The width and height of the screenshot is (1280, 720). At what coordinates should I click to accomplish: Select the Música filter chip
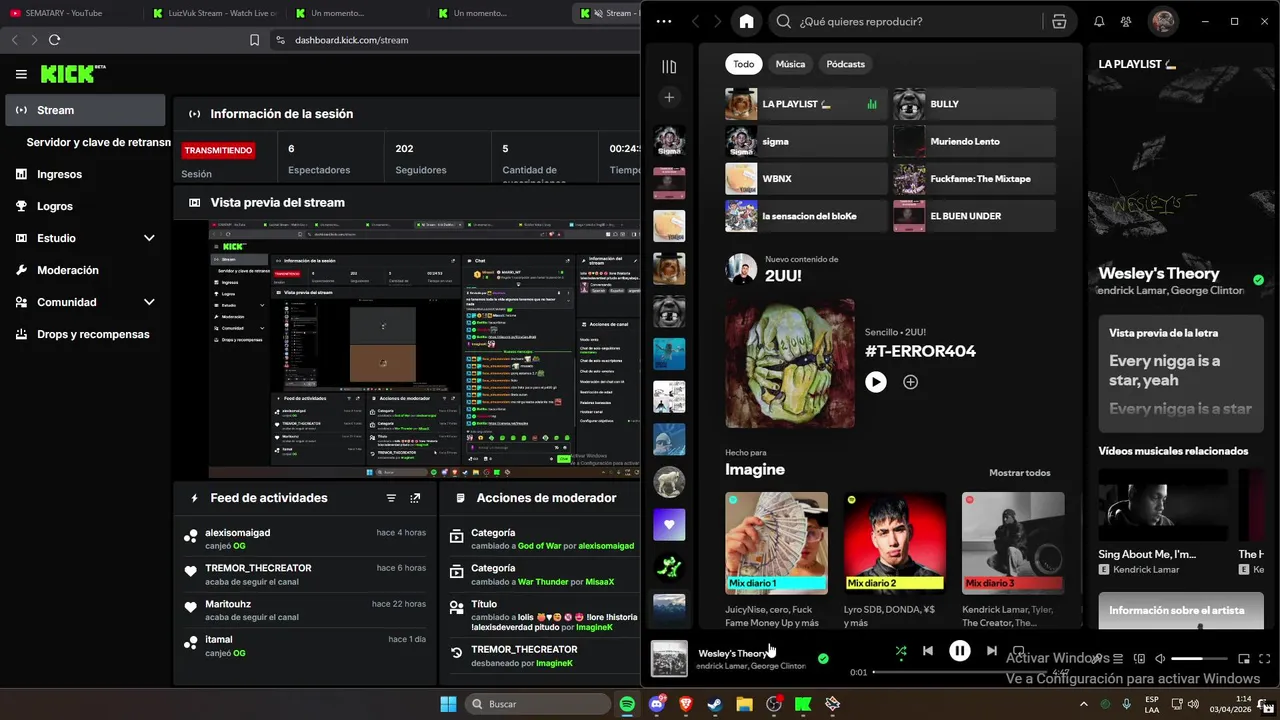click(790, 64)
